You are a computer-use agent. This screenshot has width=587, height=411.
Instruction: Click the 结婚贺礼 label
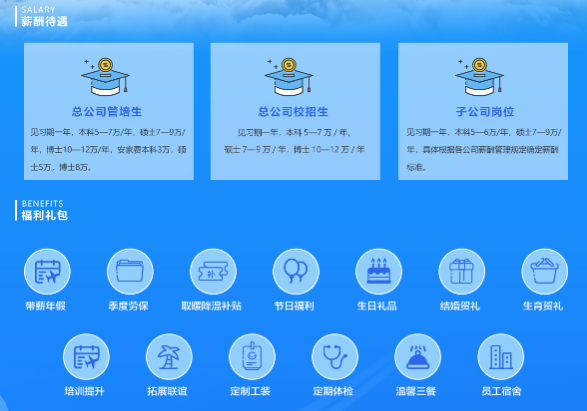coord(460,306)
